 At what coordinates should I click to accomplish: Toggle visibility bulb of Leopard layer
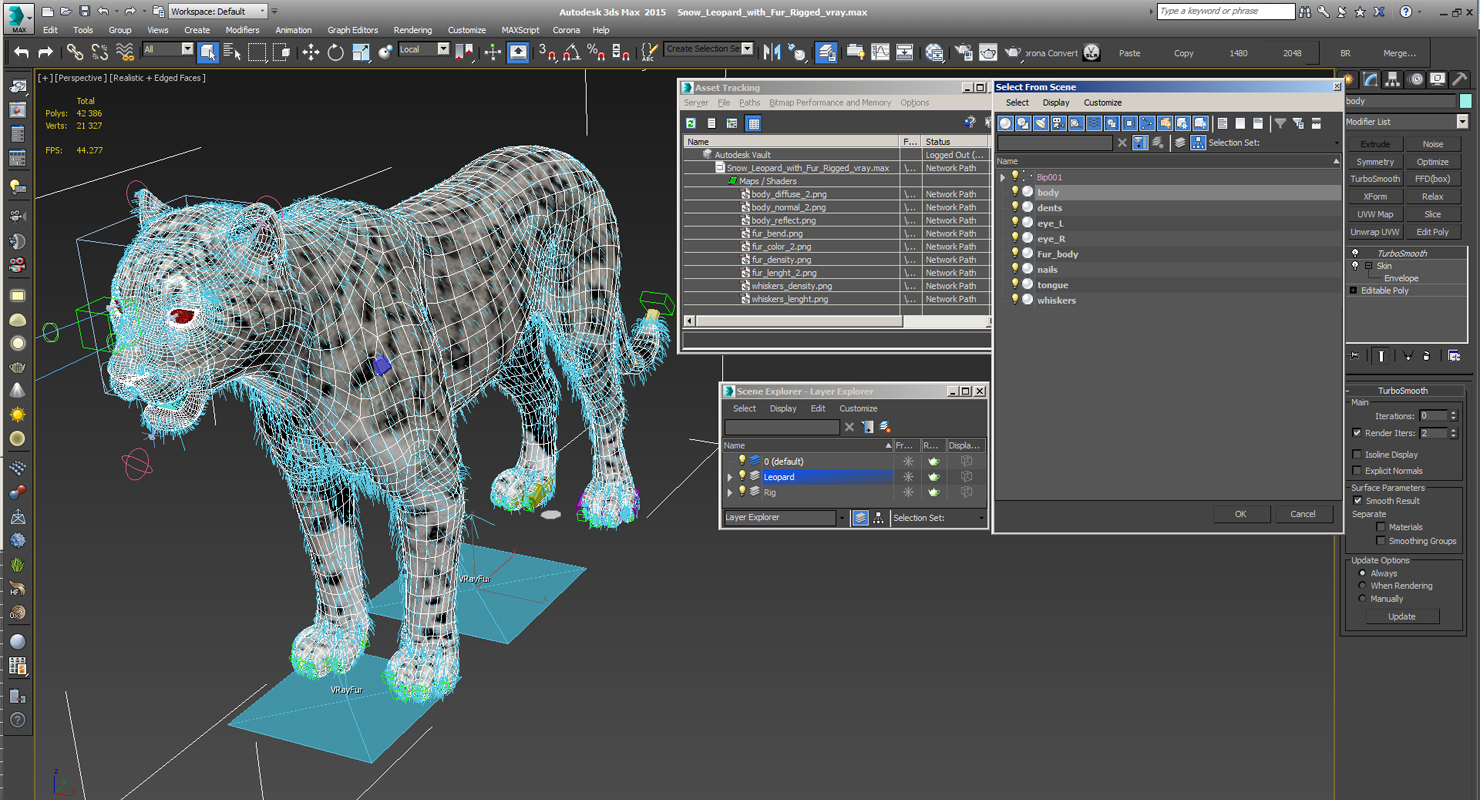[742, 477]
